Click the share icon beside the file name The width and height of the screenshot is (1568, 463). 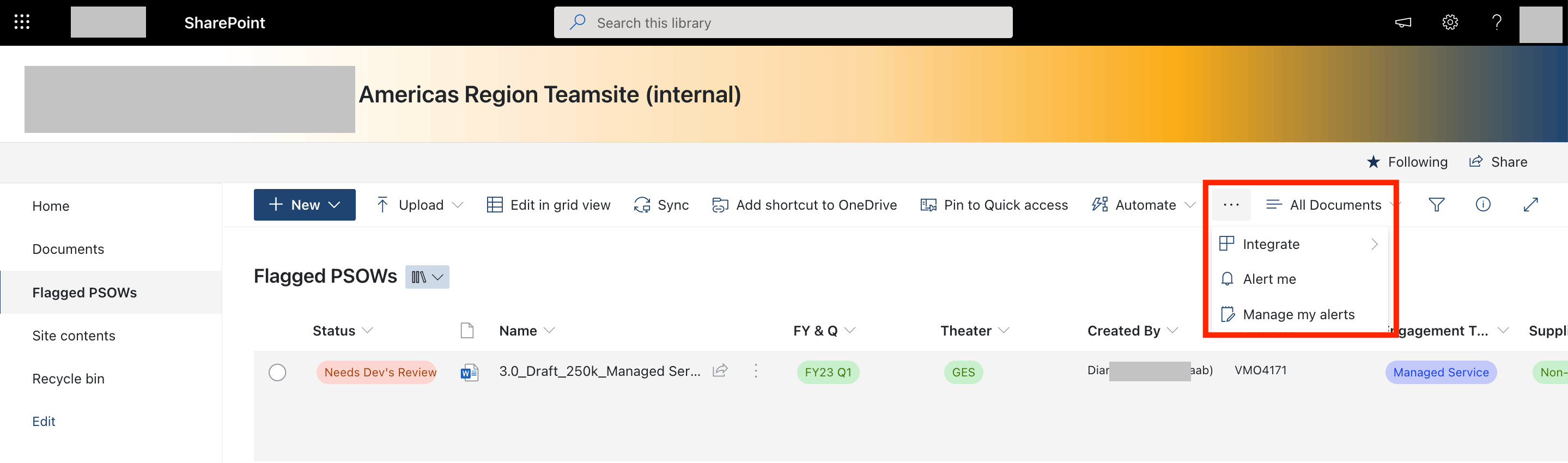720,370
